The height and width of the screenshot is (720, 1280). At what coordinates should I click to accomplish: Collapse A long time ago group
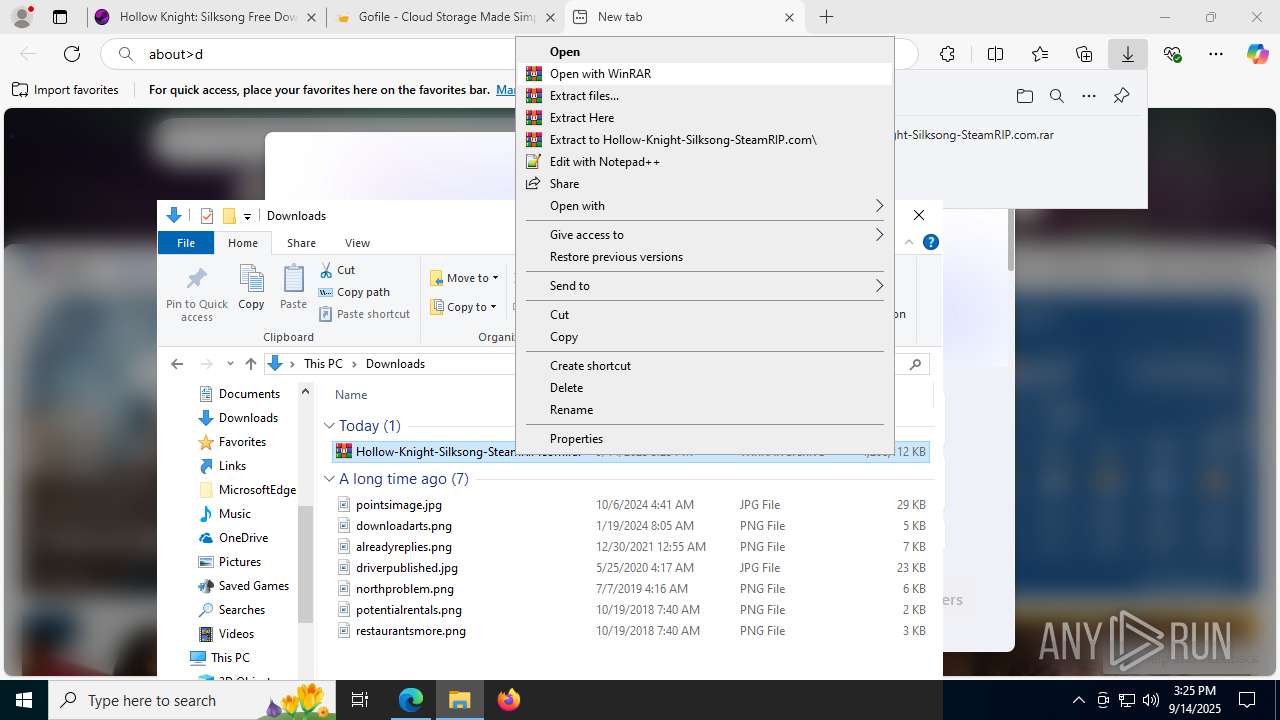click(x=329, y=479)
